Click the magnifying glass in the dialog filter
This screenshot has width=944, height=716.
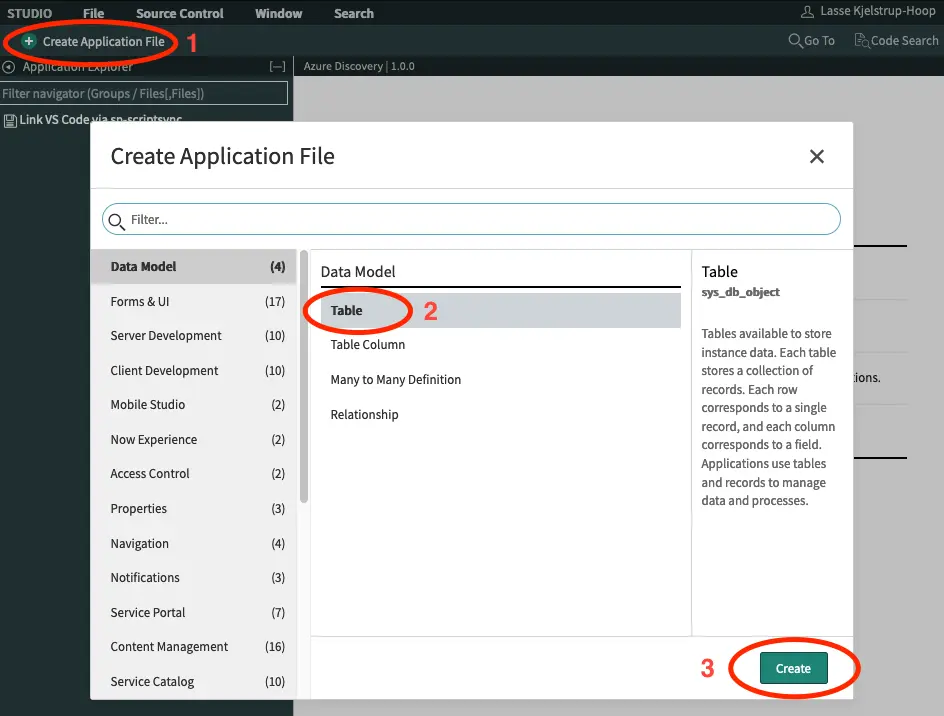tap(117, 219)
